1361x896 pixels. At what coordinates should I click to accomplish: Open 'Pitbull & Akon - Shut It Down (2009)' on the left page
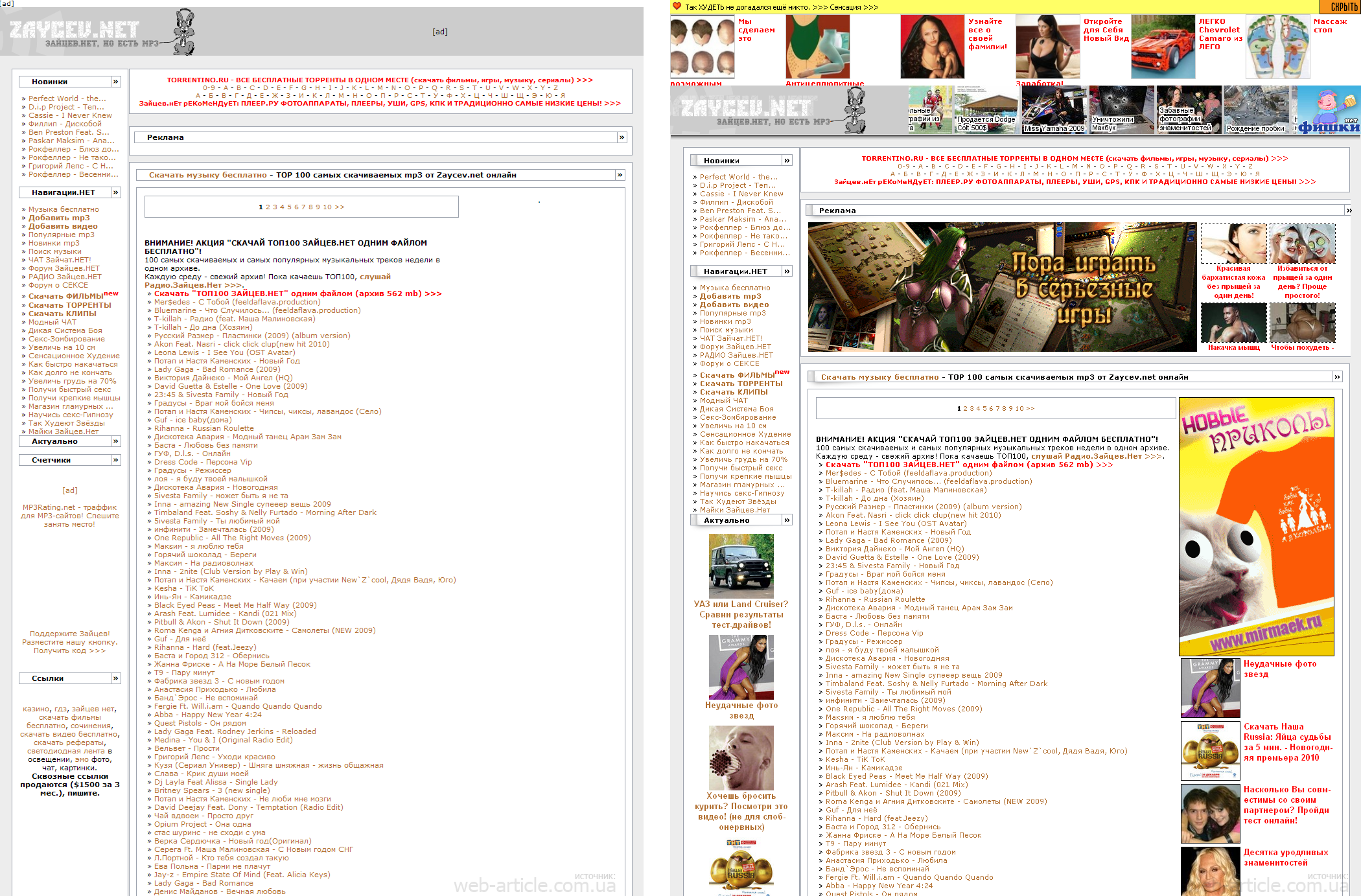pyautogui.click(x=222, y=622)
